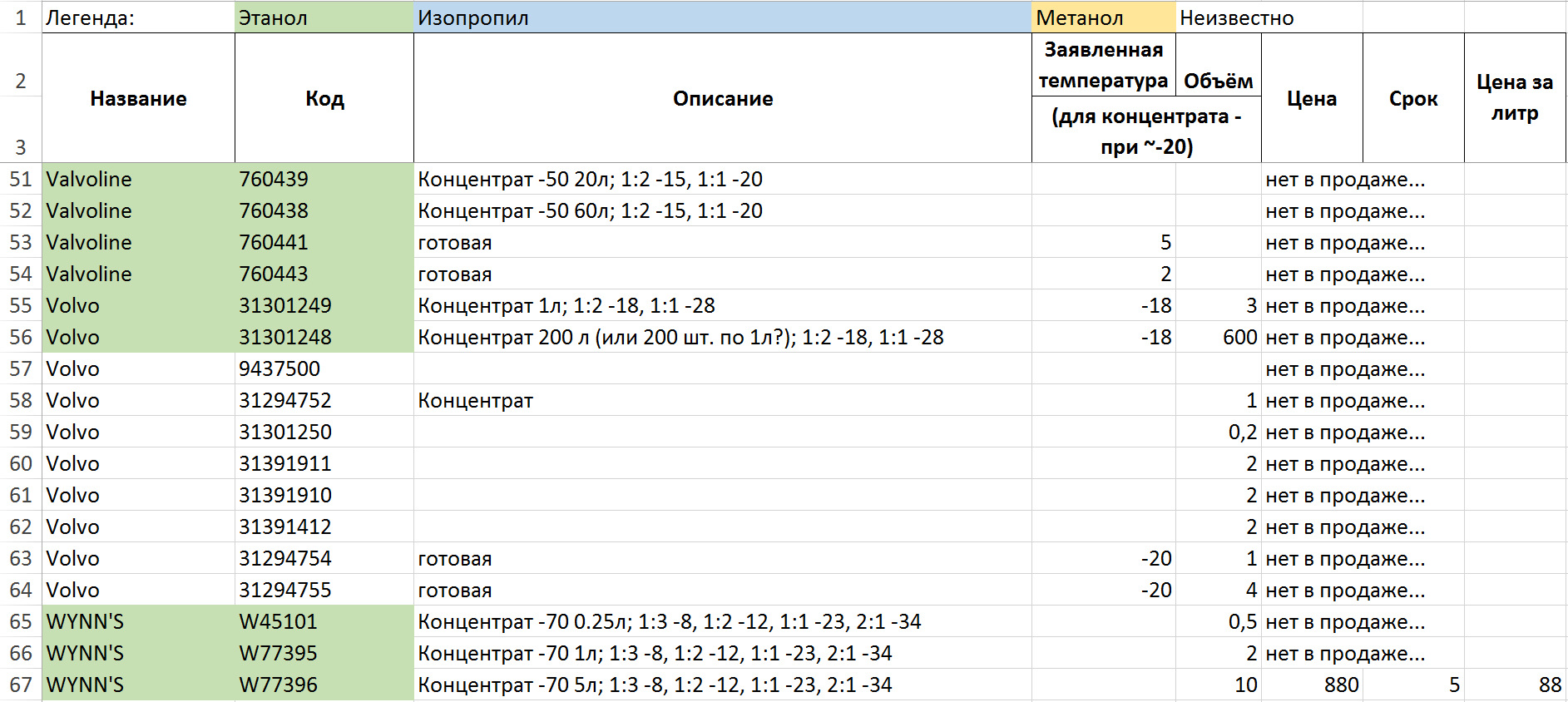Click the "Код" header cell
The width and height of the screenshot is (1568, 702).
pyautogui.click(x=324, y=98)
